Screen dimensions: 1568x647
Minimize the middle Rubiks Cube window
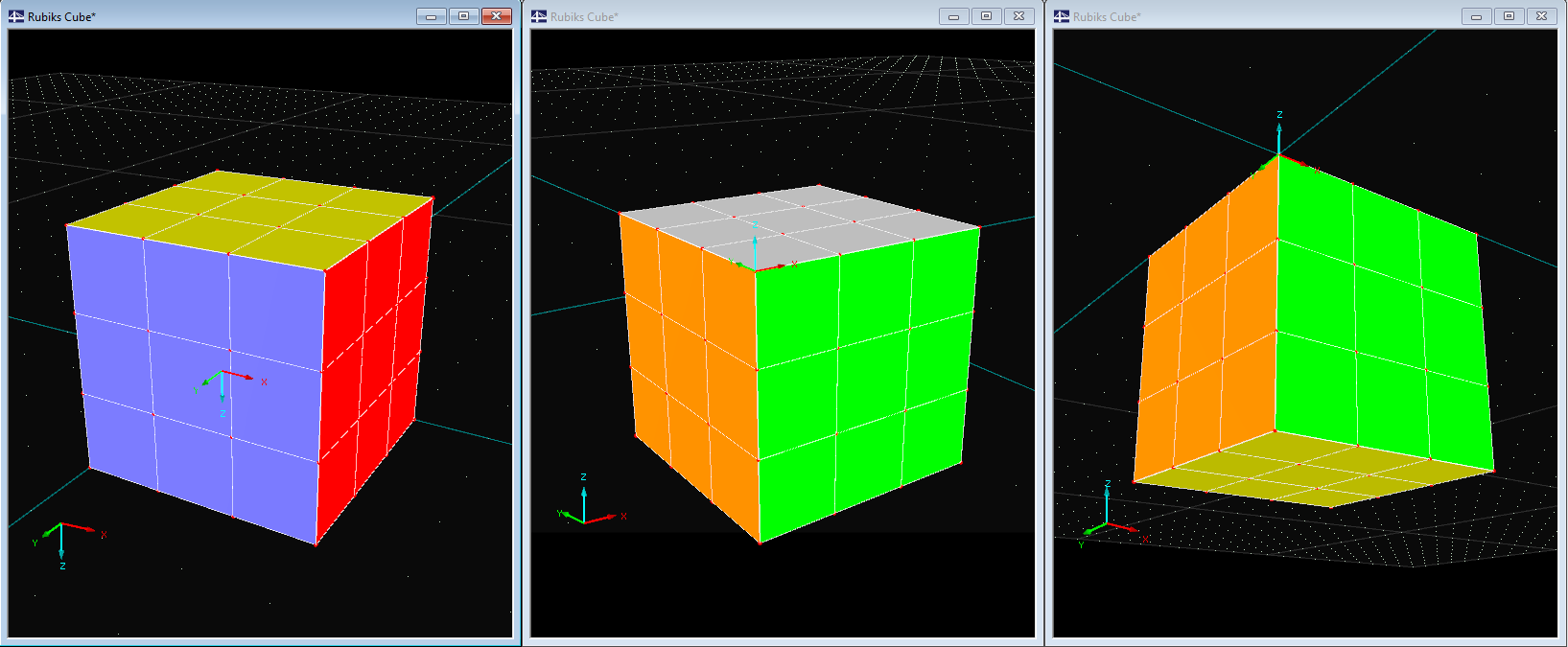(954, 16)
